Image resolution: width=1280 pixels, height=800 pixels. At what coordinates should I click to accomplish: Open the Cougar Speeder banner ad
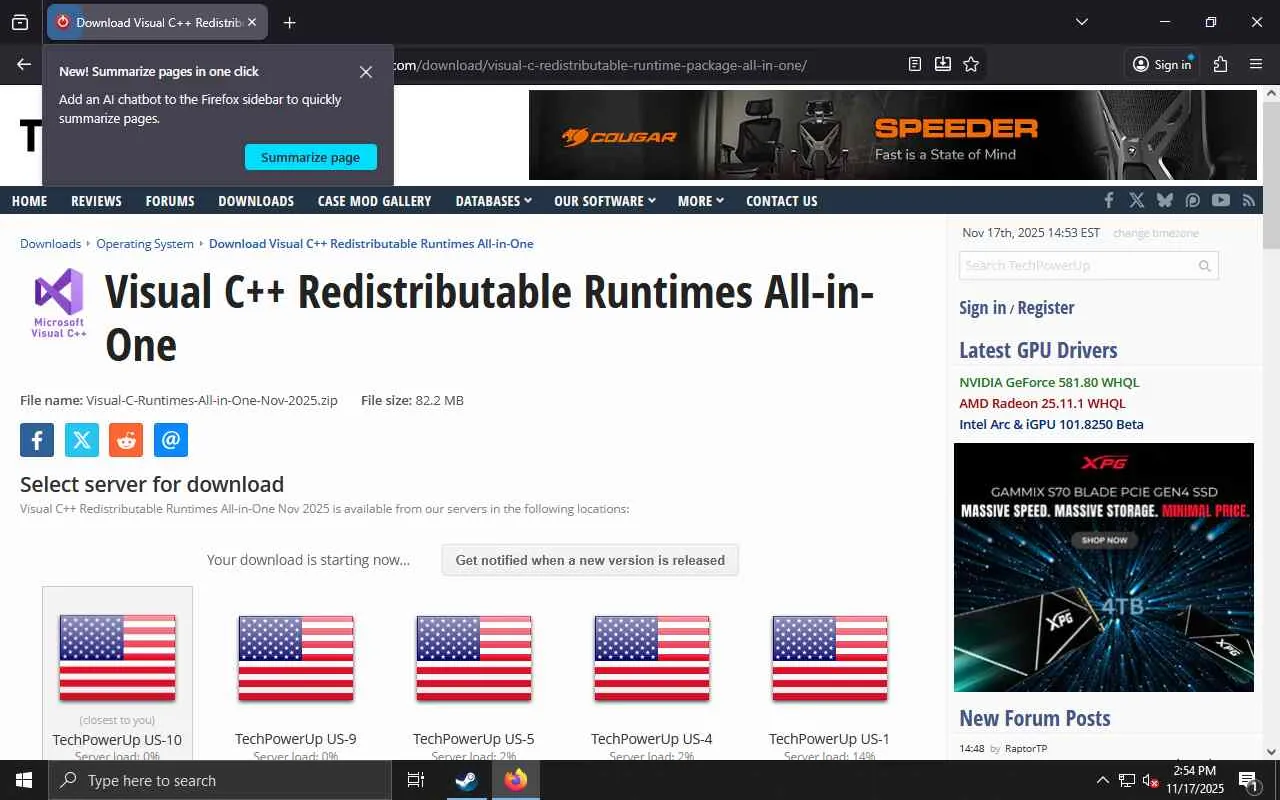pos(892,135)
